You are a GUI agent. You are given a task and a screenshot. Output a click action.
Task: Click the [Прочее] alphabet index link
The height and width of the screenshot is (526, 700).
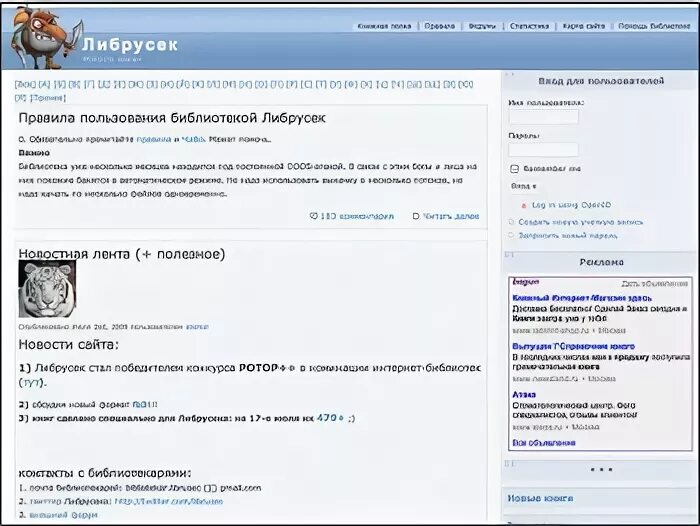click(x=47, y=98)
